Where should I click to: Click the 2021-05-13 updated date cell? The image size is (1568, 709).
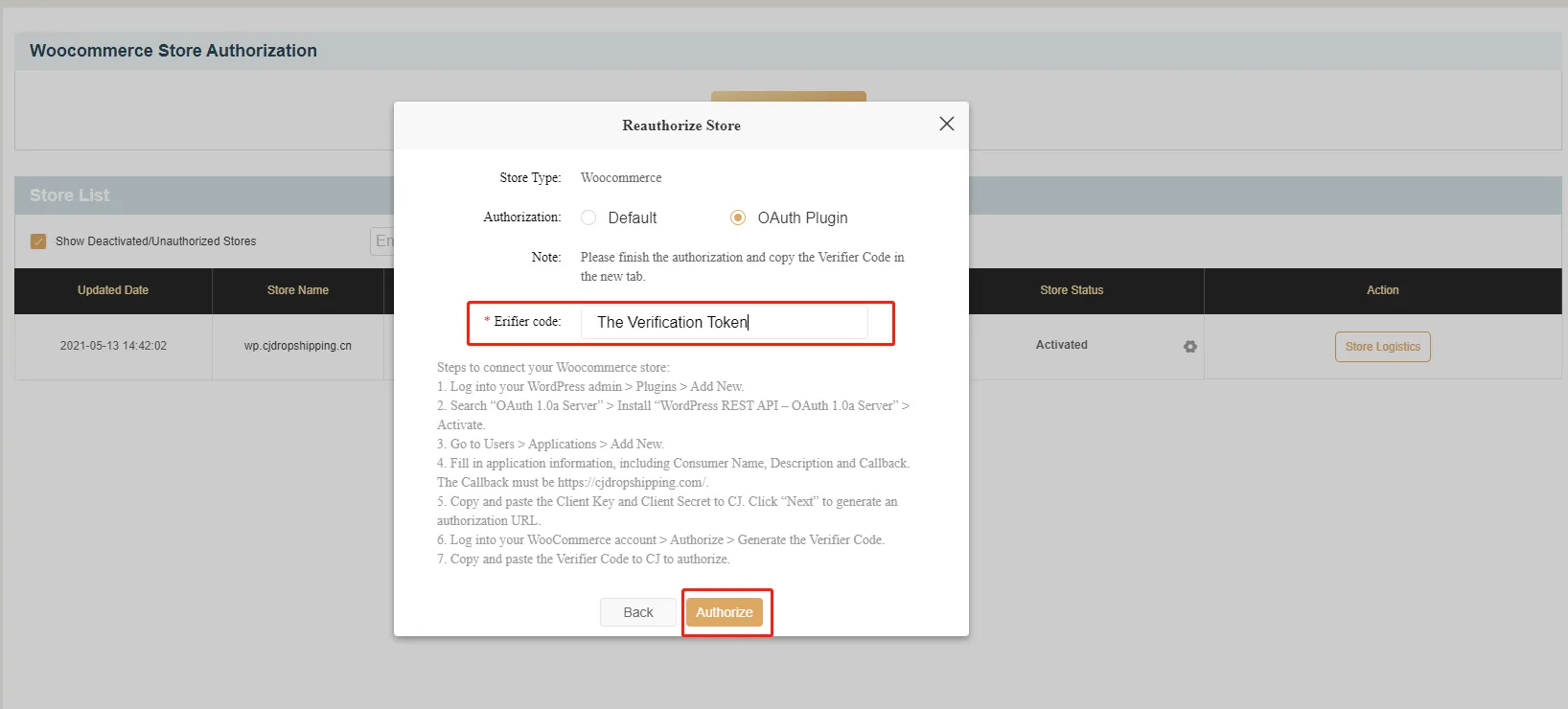(113, 346)
